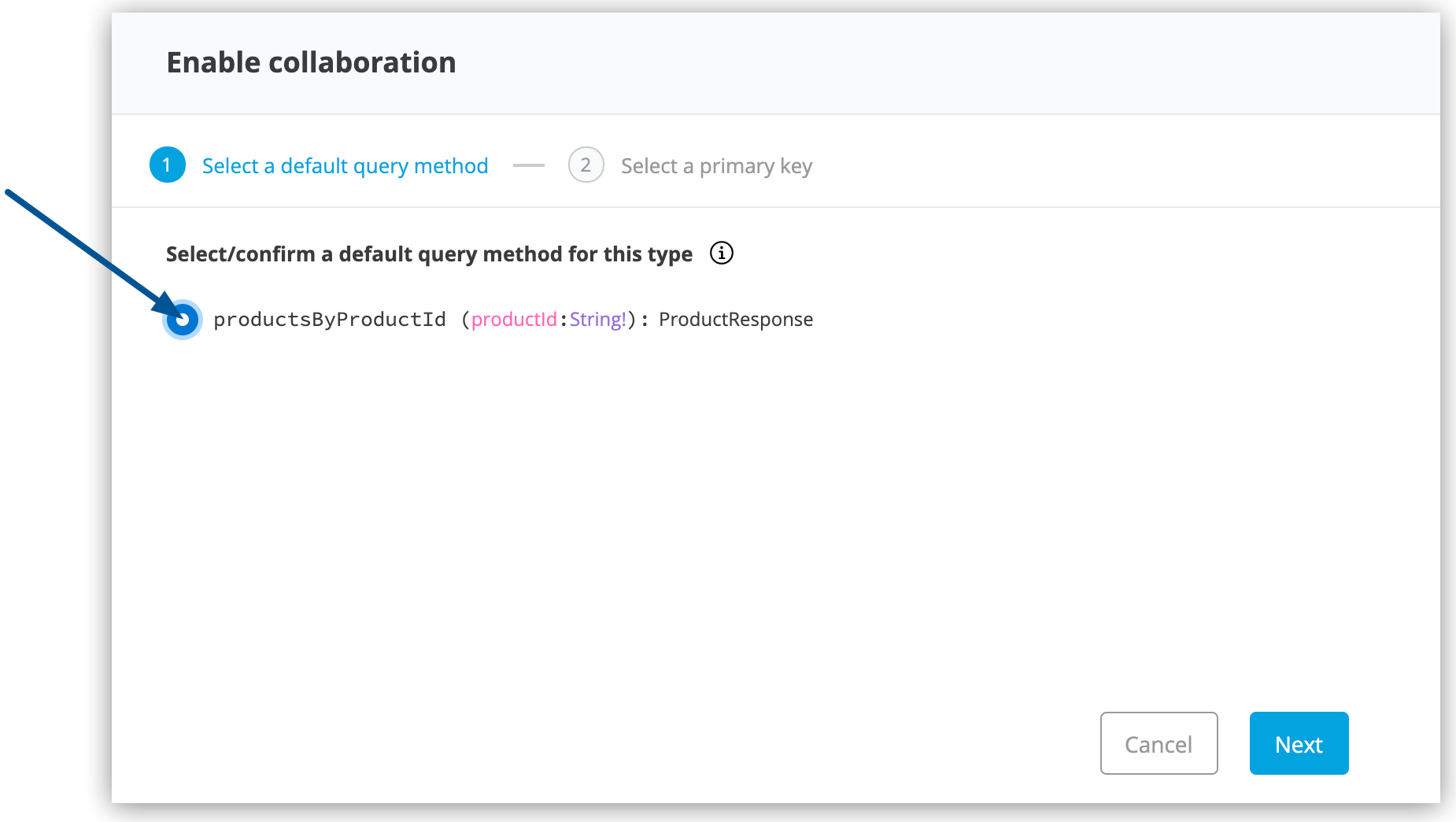Click the separator line between steps 1 and 2
Viewport: 1456px width, 822px height.
pos(529,165)
